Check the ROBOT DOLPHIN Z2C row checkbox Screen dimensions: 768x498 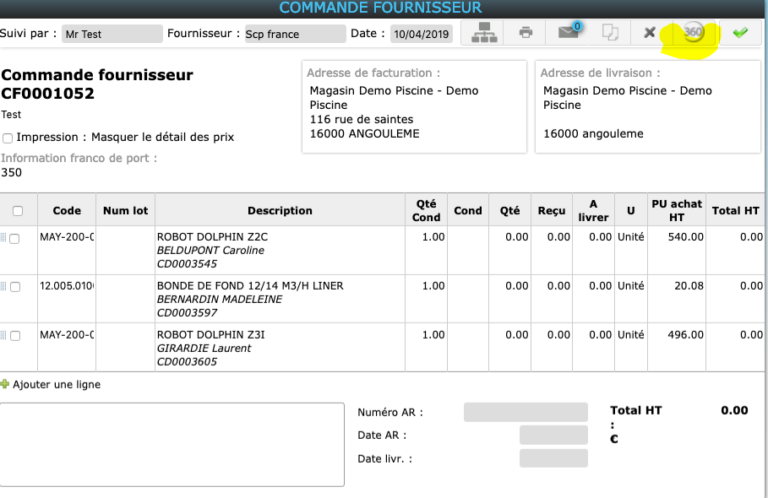pyautogui.click(x=15, y=238)
